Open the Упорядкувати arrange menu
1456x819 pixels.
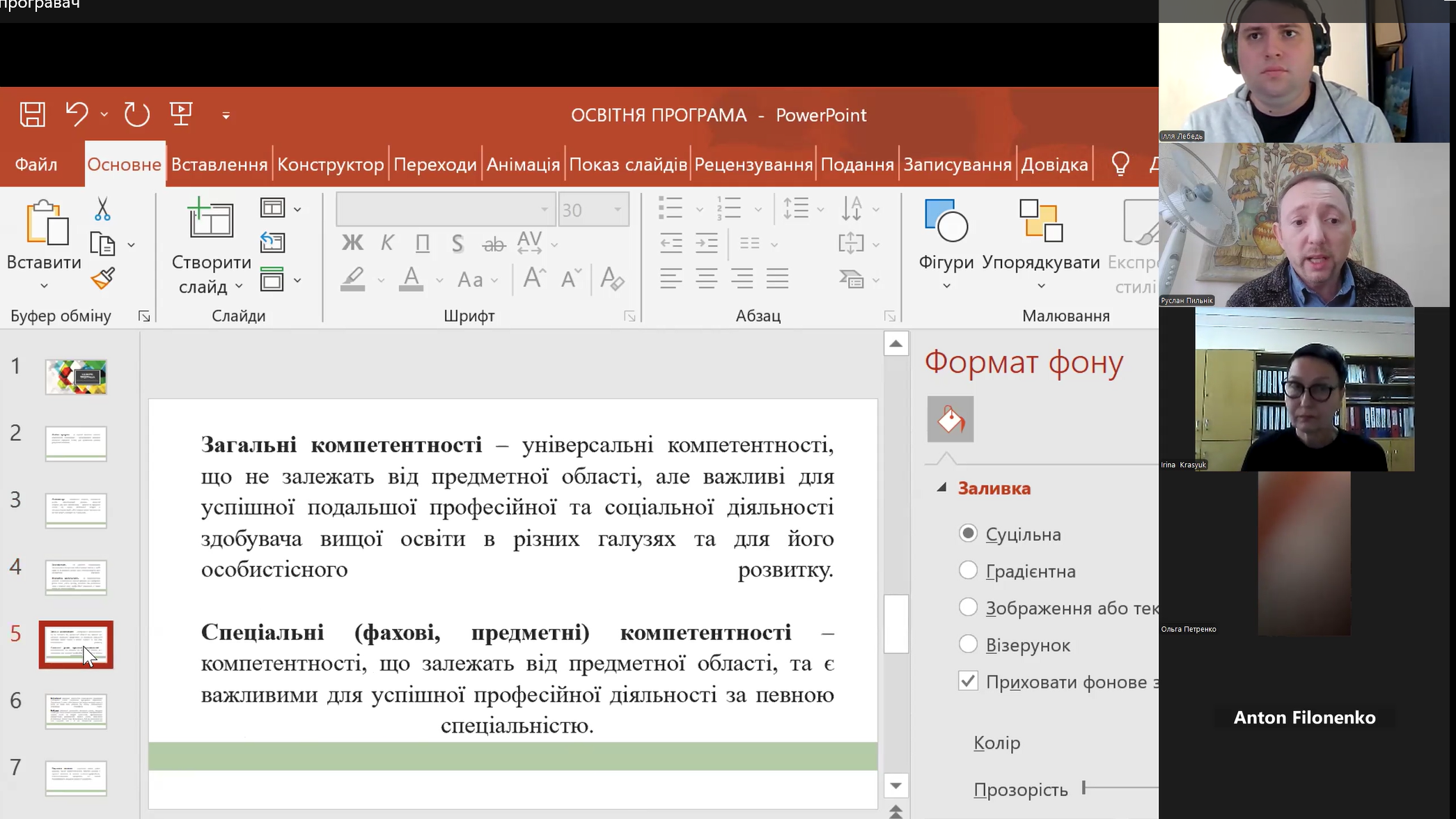(x=1041, y=244)
